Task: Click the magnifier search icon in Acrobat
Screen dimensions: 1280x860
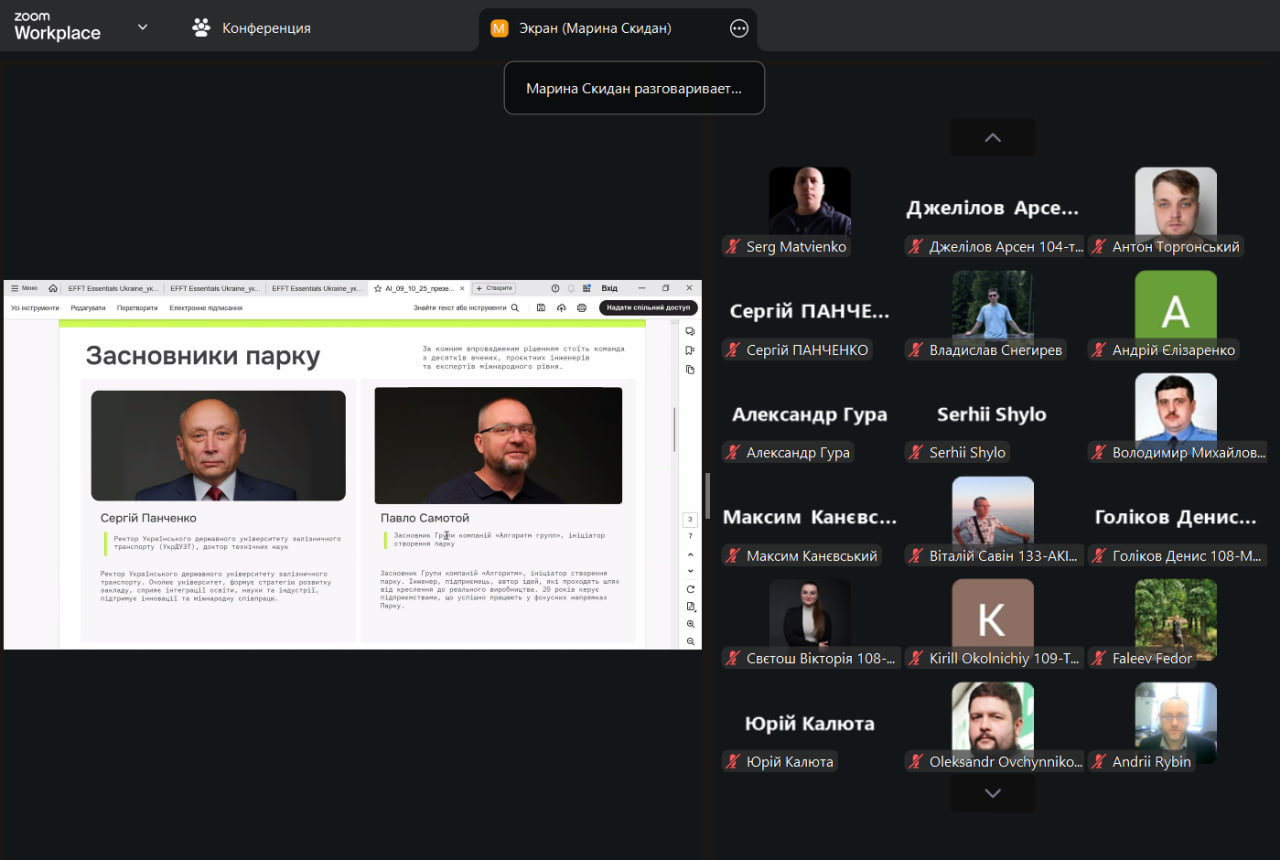Action: (515, 308)
